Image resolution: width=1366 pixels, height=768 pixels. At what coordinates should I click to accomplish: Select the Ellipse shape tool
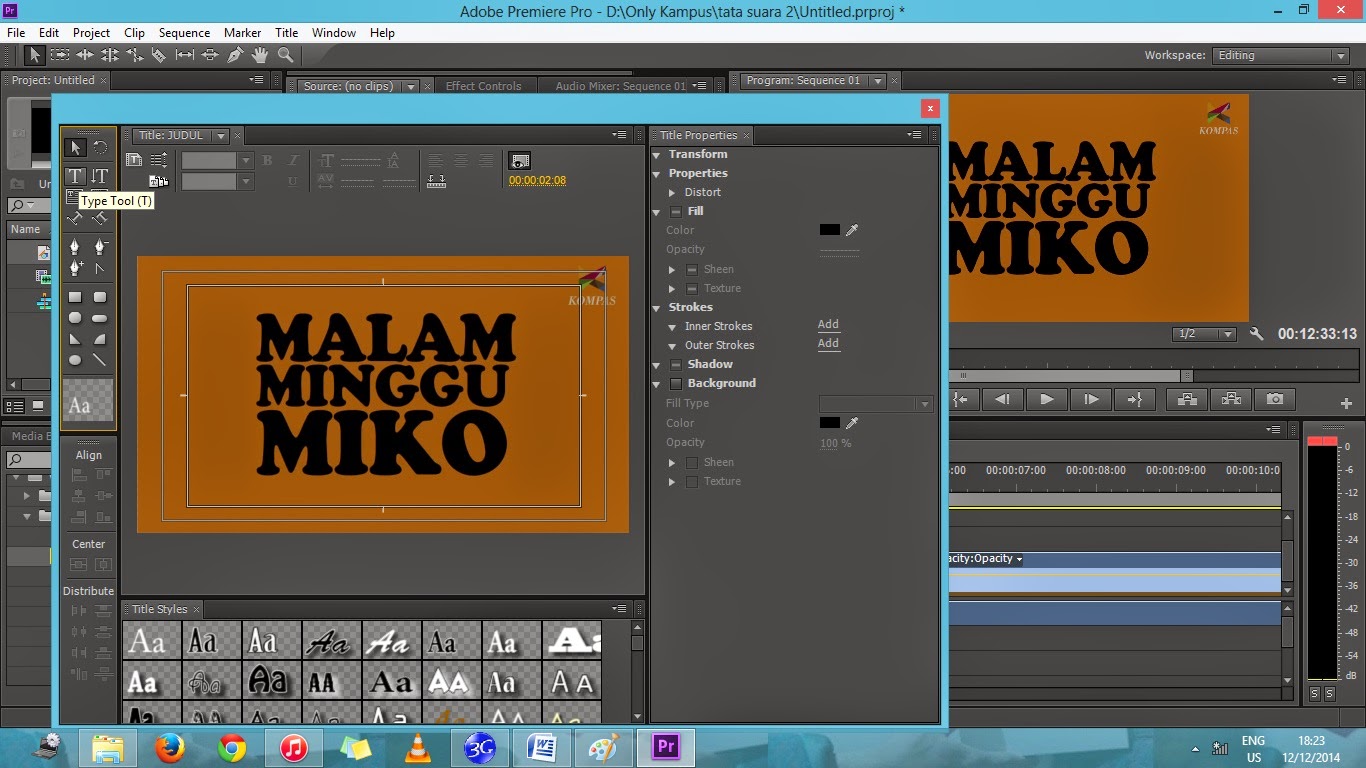click(75, 360)
